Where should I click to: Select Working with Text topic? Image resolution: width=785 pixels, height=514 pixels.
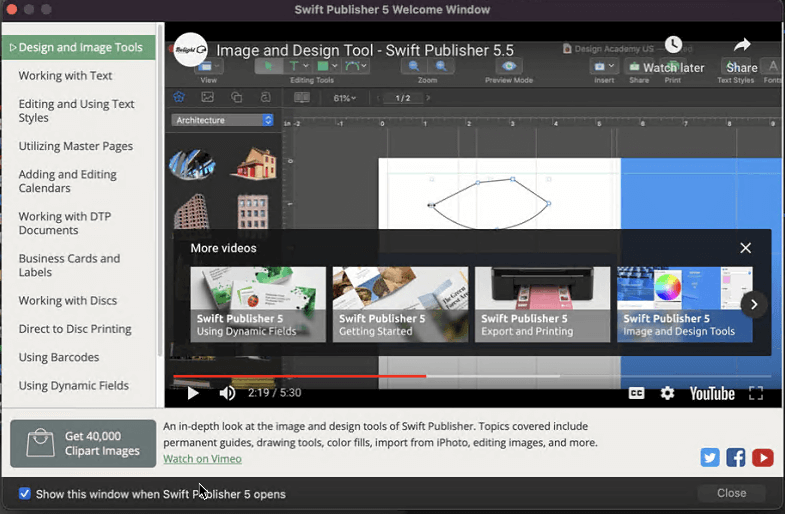65,76
